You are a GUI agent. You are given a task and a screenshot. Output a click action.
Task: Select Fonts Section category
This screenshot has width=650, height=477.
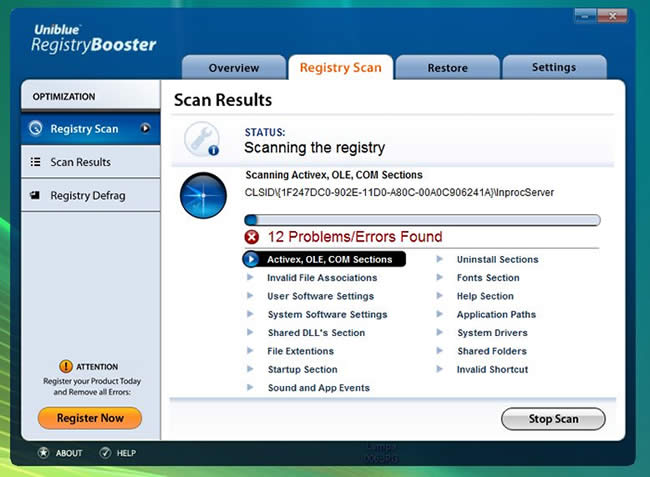point(488,278)
